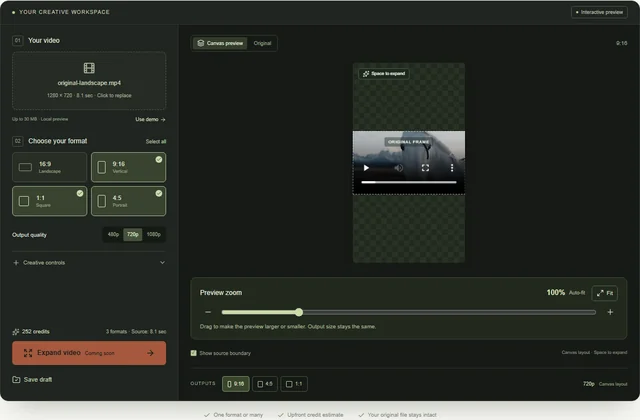
Task: Click the 3 formats source summary text
Action: tap(136, 331)
